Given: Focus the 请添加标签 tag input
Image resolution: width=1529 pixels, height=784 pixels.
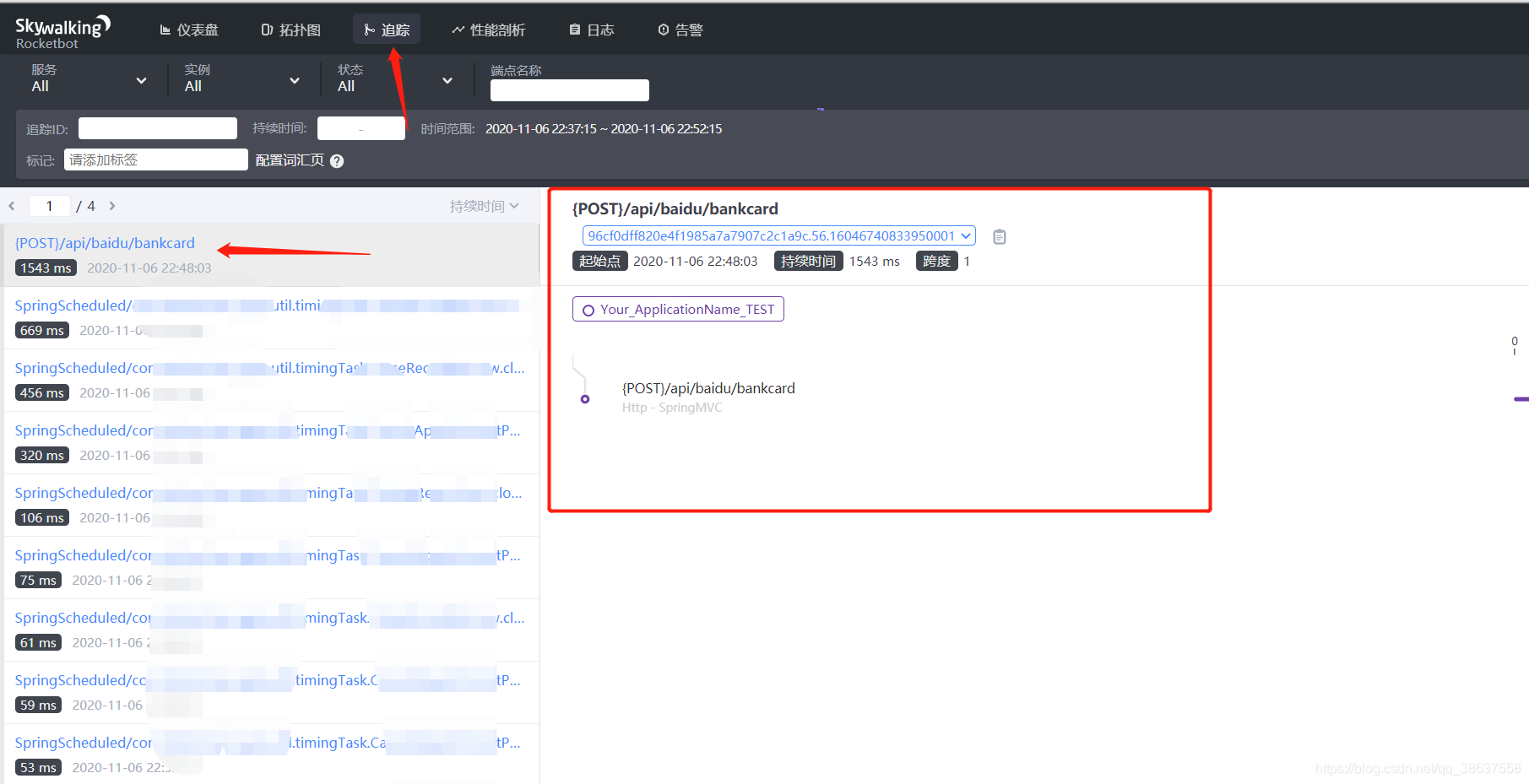Looking at the screenshot, I should point(156,160).
